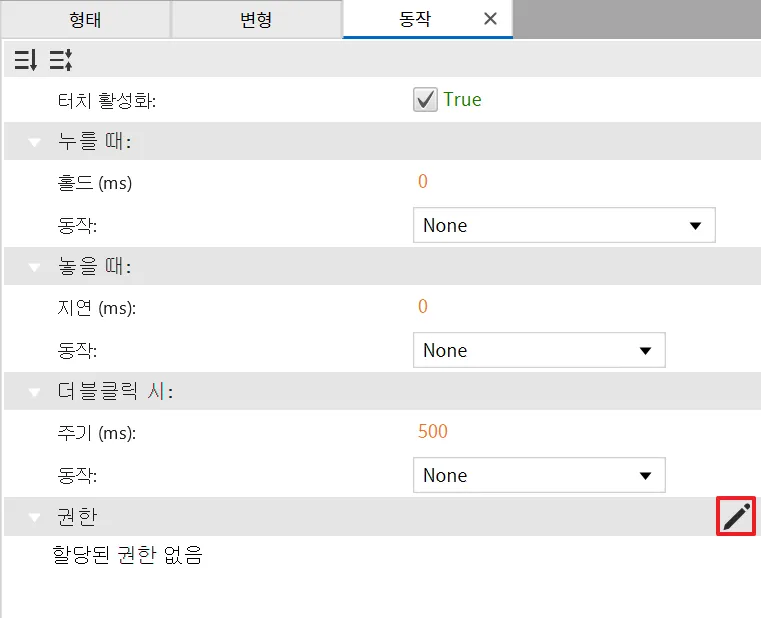761x618 pixels.
Task: Click the collapse-all icon with converging arrows
Action: coord(61,60)
